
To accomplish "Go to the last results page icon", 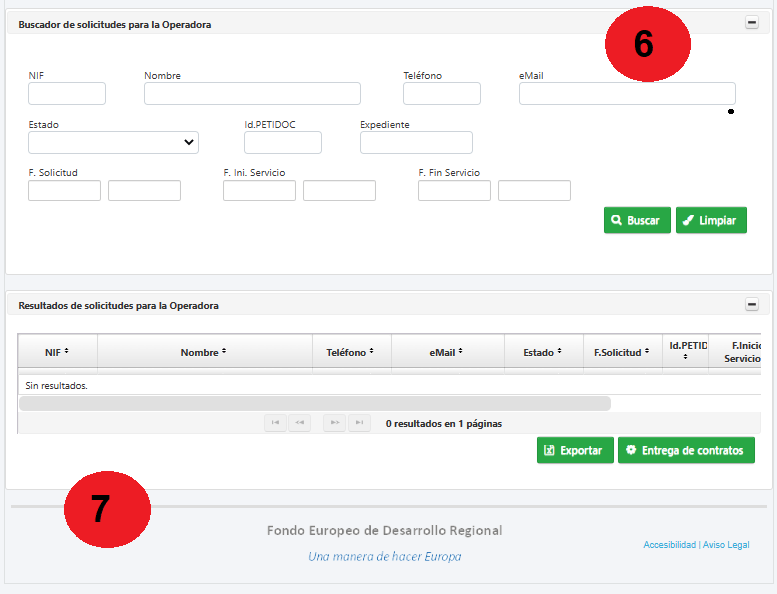I will tap(360, 423).
